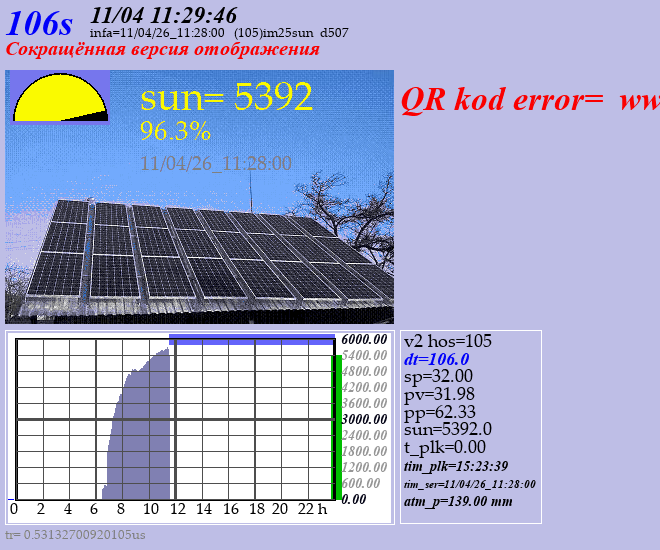Click the gray tr= timing text
Viewport: 660px width, 550px height.
(x=75, y=535)
